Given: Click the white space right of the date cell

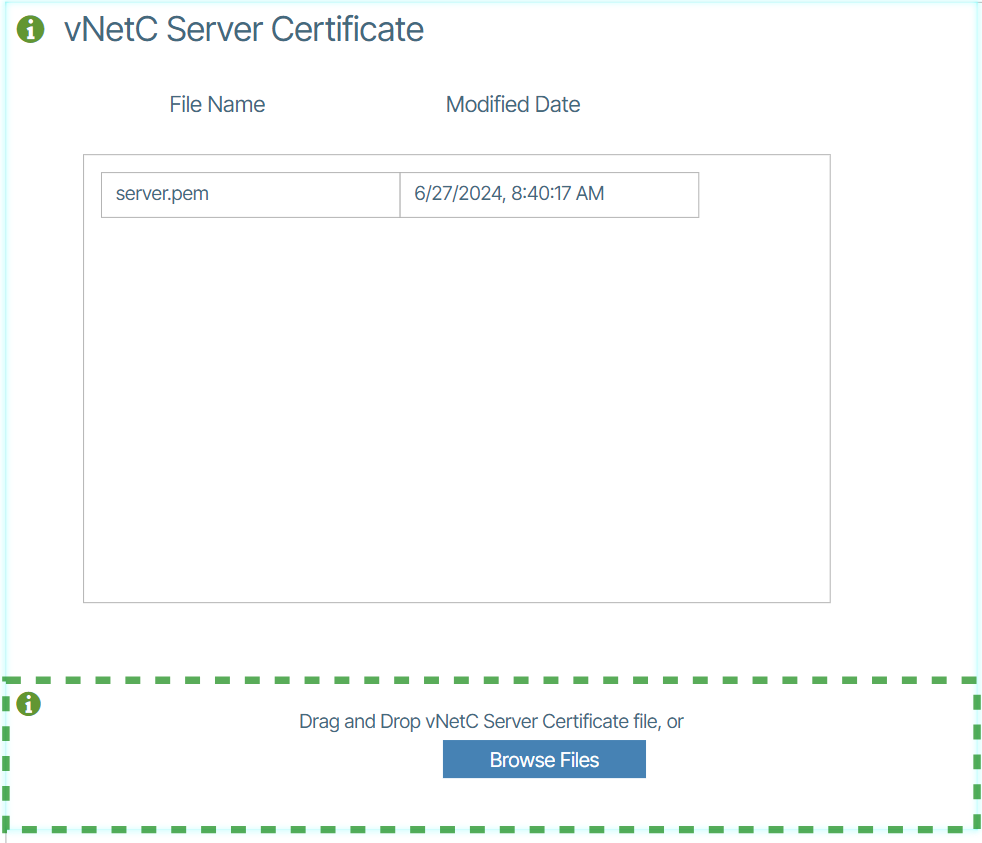Looking at the screenshot, I should (x=763, y=194).
